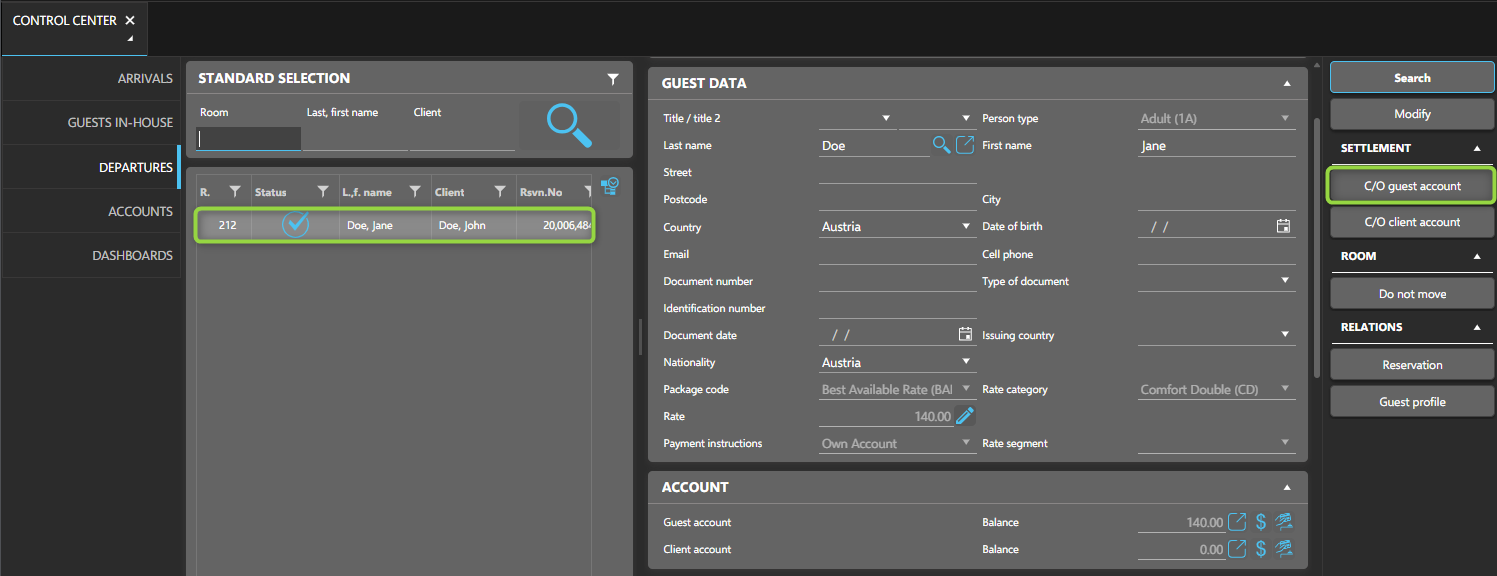Open the Client account balance link icon
Screen dimensions: 1497x576
[x=1237, y=549]
